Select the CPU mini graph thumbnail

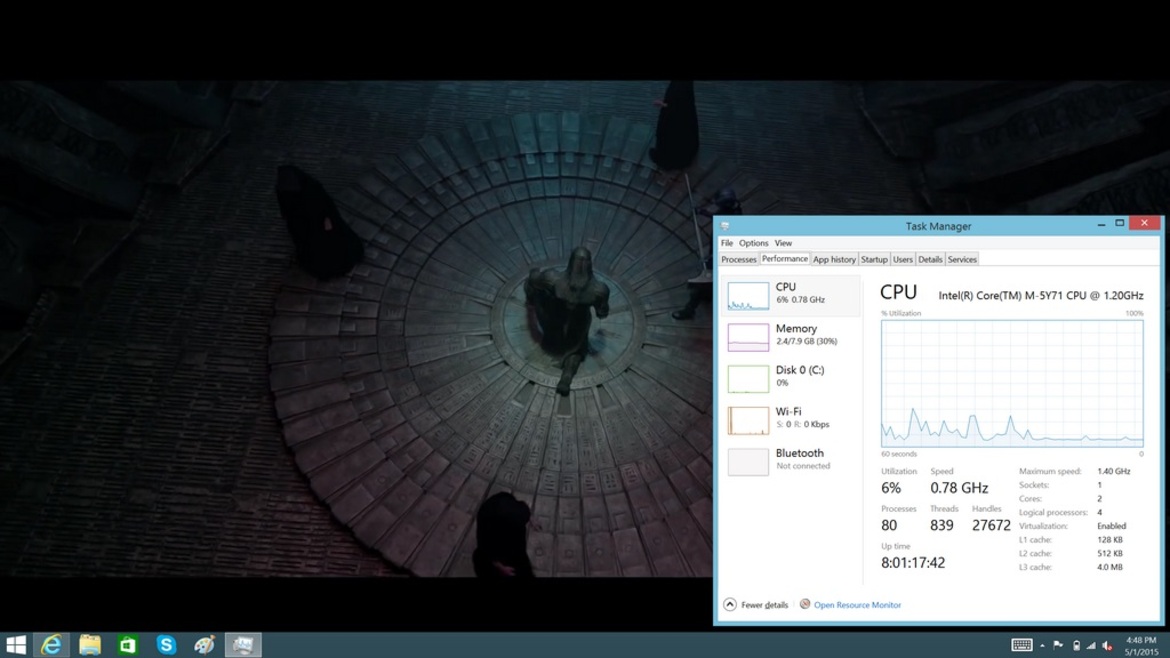click(748, 295)
